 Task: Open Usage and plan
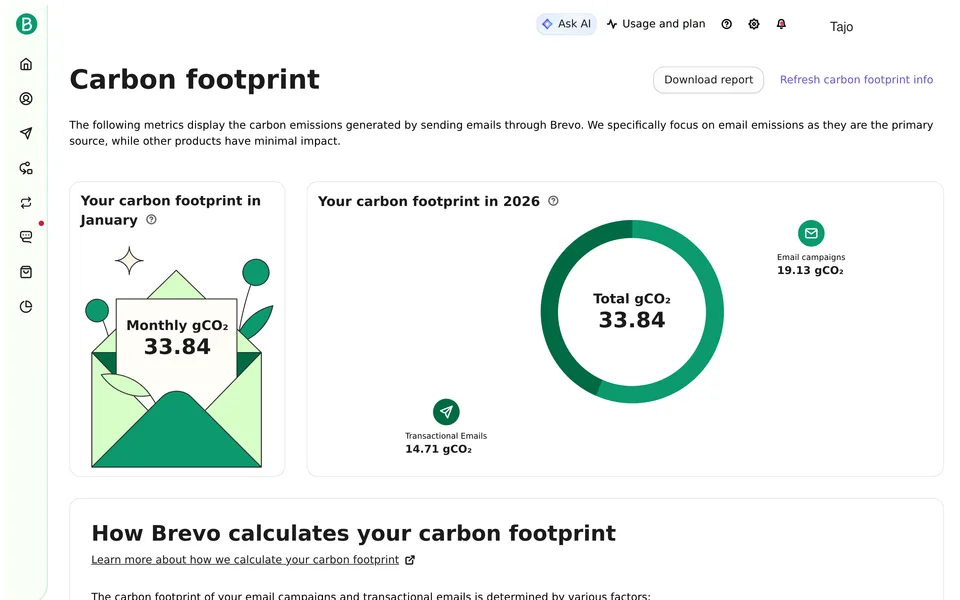[x=656, y=24]
